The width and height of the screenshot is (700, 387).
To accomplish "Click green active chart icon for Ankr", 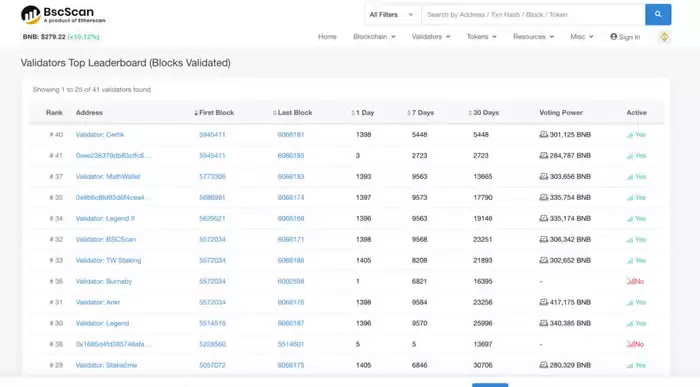I will tap(630, 302).
